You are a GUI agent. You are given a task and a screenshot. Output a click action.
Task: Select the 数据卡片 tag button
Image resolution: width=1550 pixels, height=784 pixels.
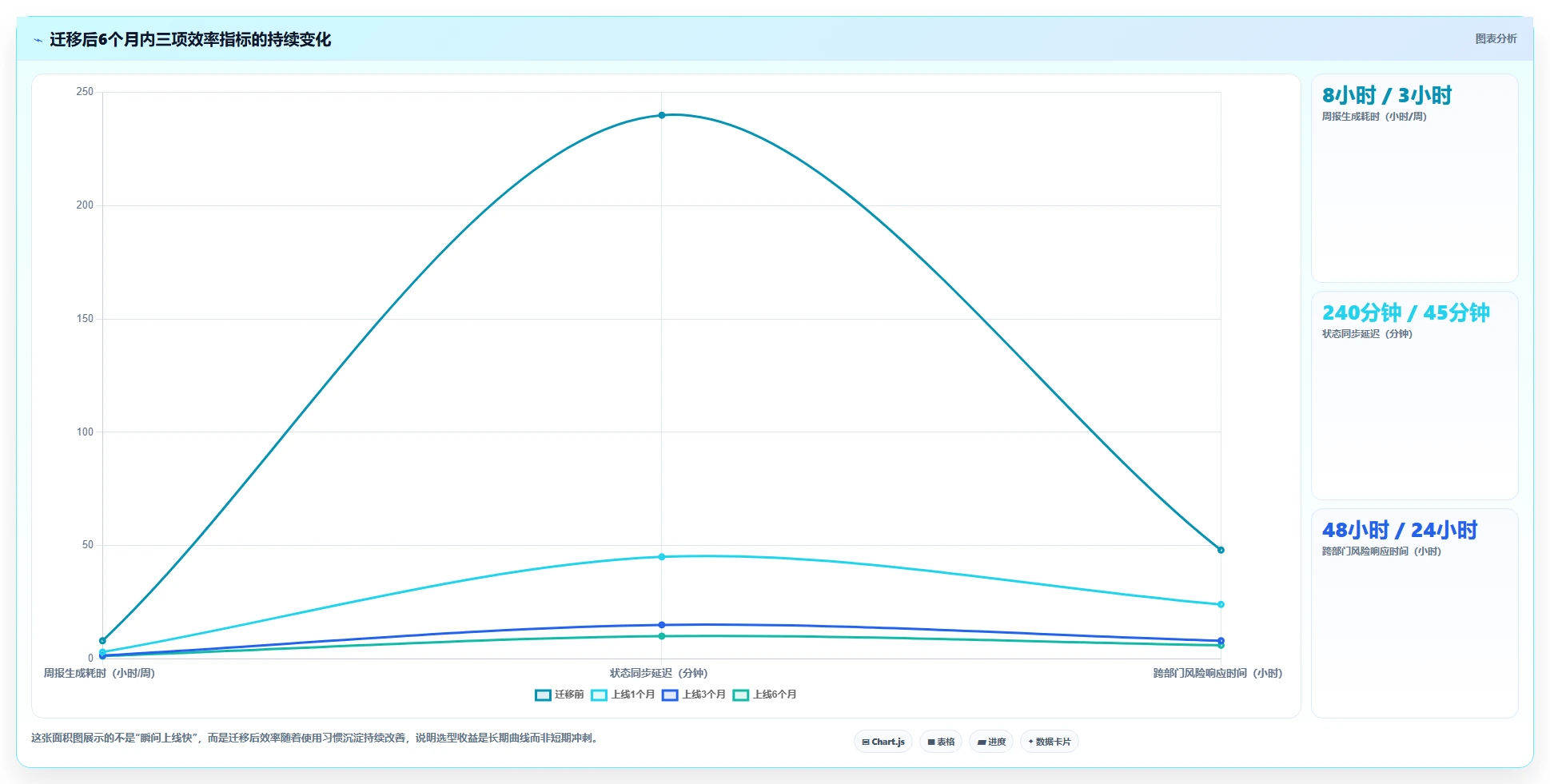[1050, 742]
